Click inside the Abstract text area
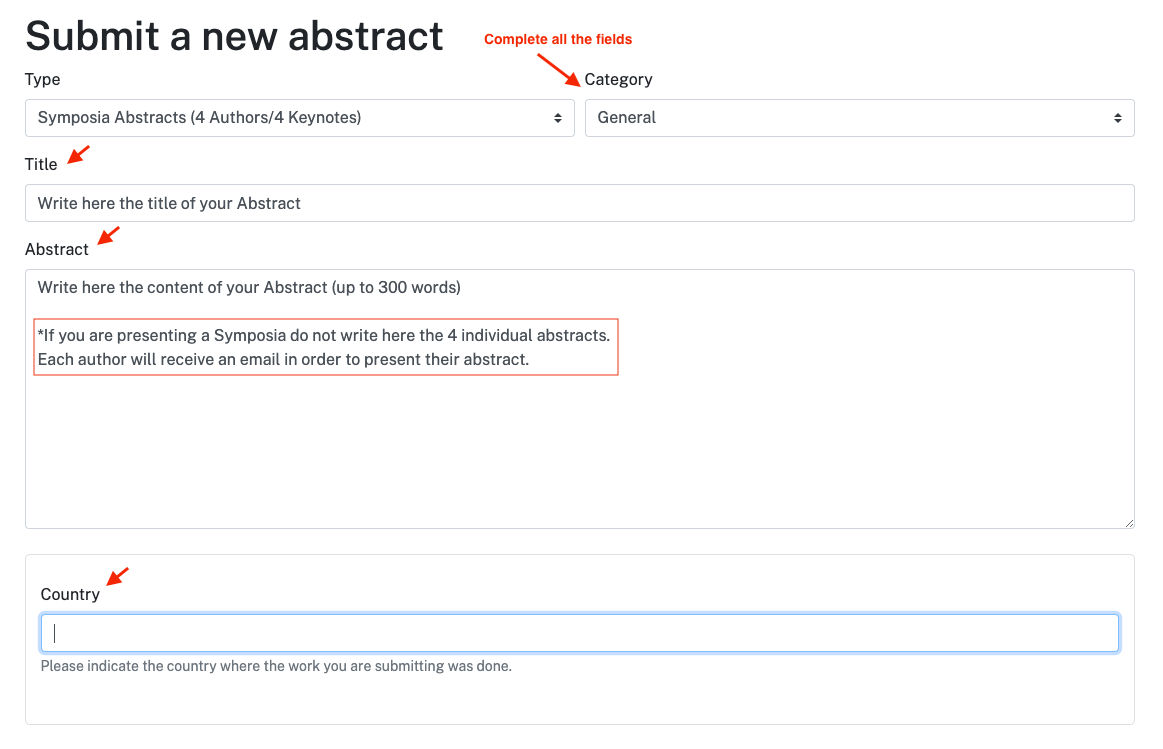 click(580, 399)
